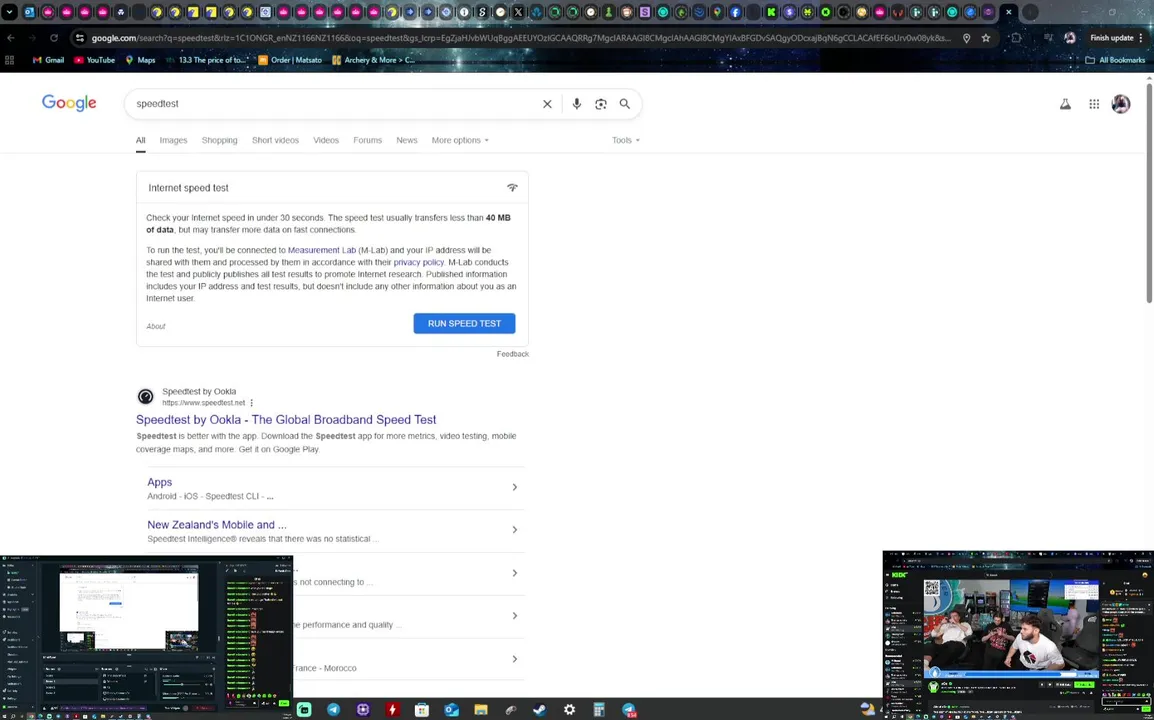Screen dimensions: 1154x720
Task: Open the site information icon beside the URL
Action: pos(80,38)
